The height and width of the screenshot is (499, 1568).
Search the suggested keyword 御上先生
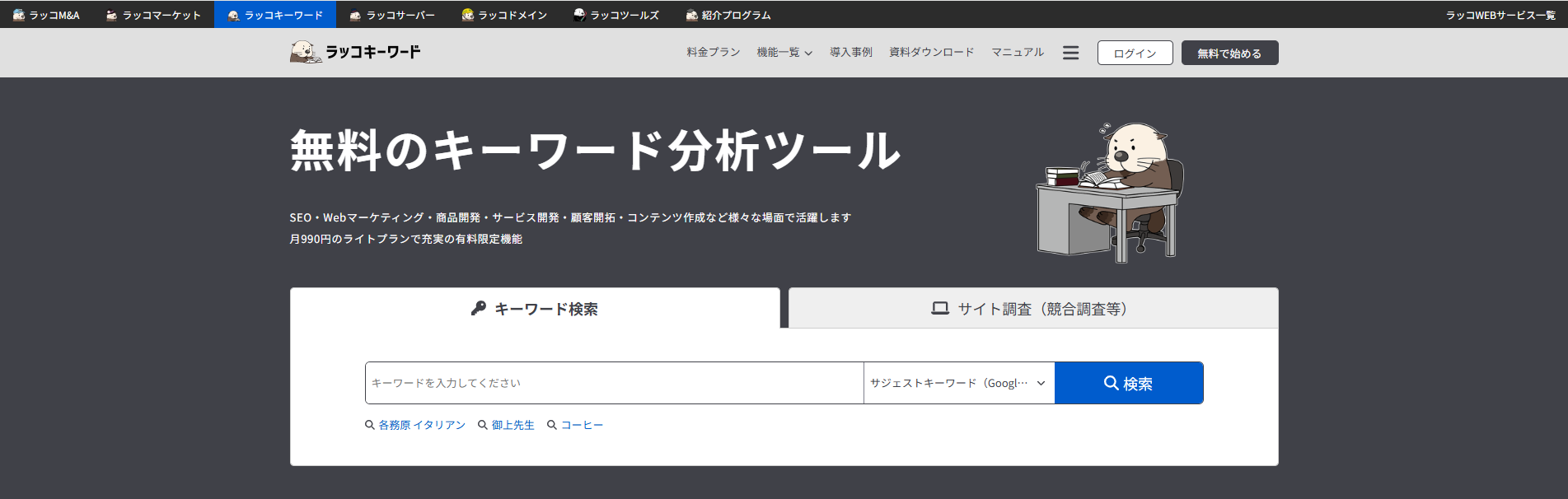[x=513, y=425]
